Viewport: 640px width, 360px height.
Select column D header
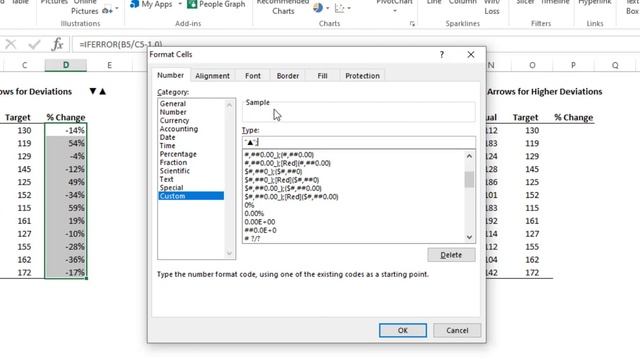66,65
